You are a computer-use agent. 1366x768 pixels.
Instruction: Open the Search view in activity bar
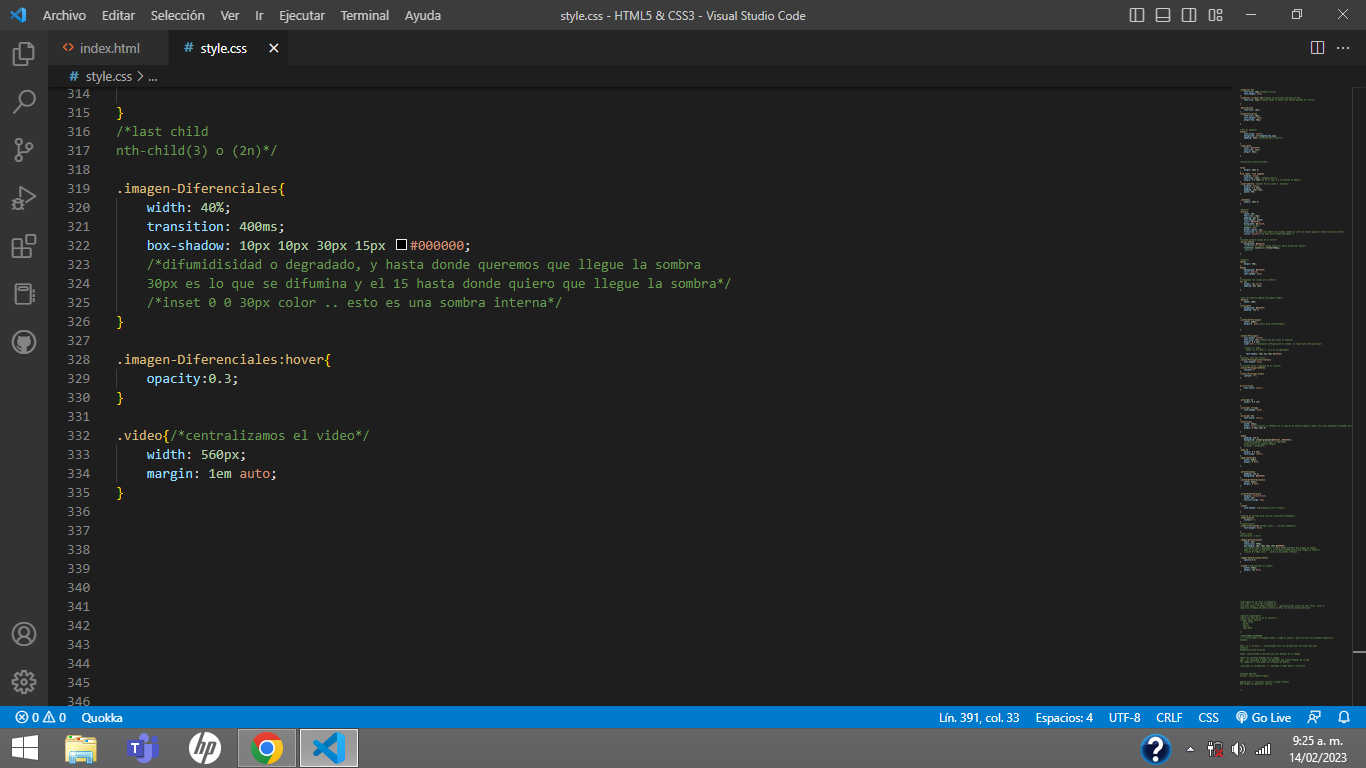click(24, 101)
